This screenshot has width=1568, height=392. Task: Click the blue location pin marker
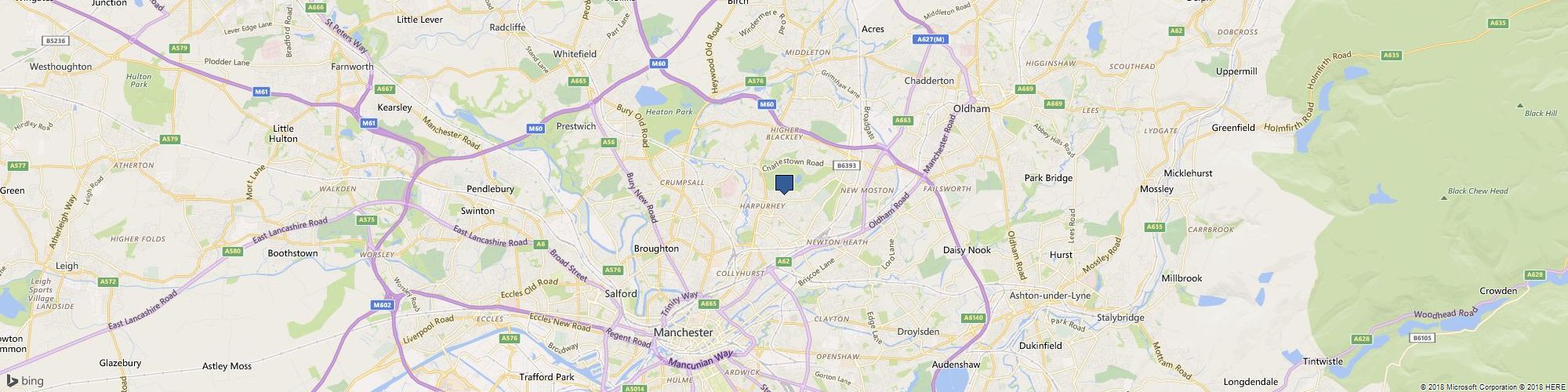784,184
